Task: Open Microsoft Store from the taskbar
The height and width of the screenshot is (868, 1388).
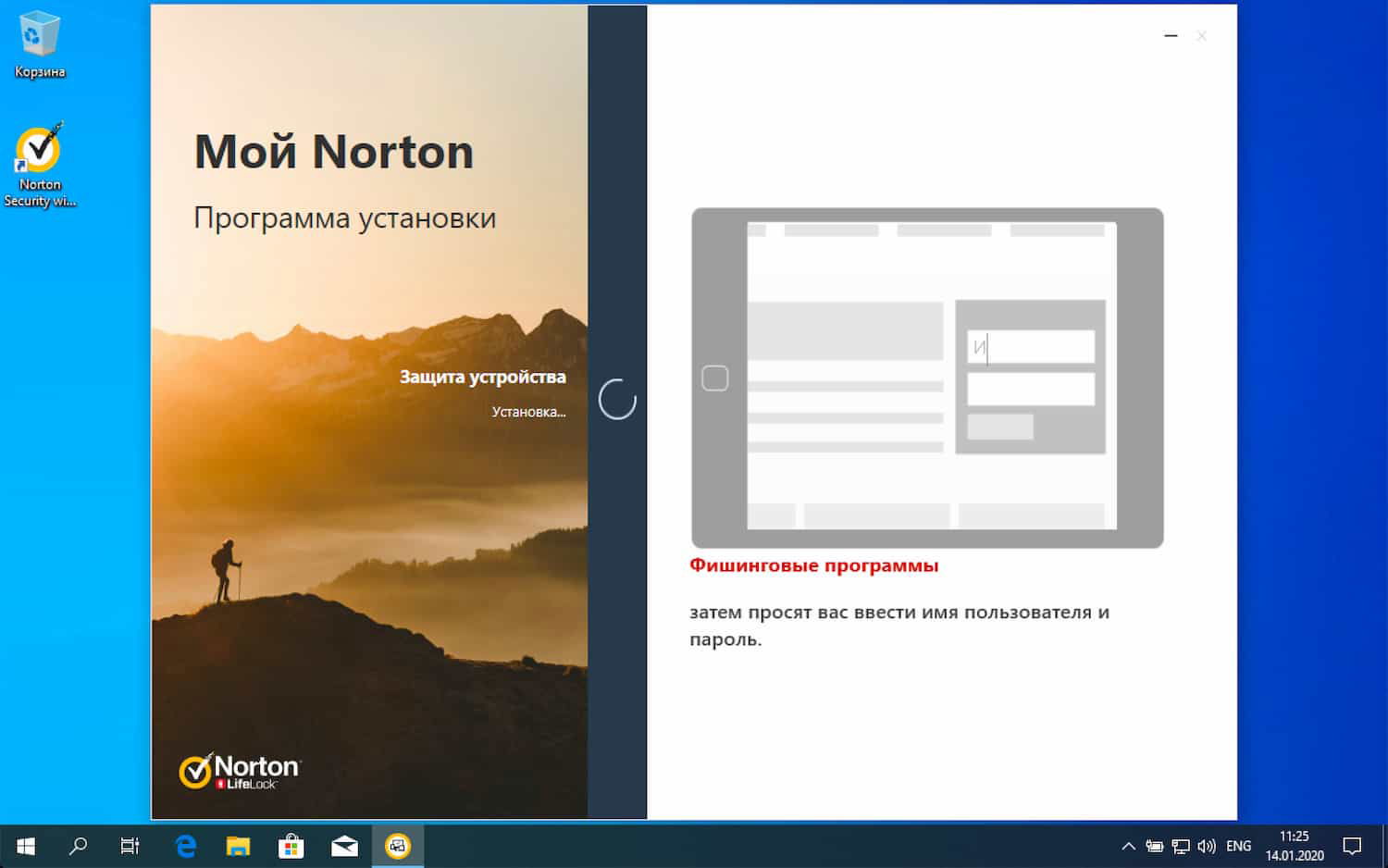Action: point(291,846)
